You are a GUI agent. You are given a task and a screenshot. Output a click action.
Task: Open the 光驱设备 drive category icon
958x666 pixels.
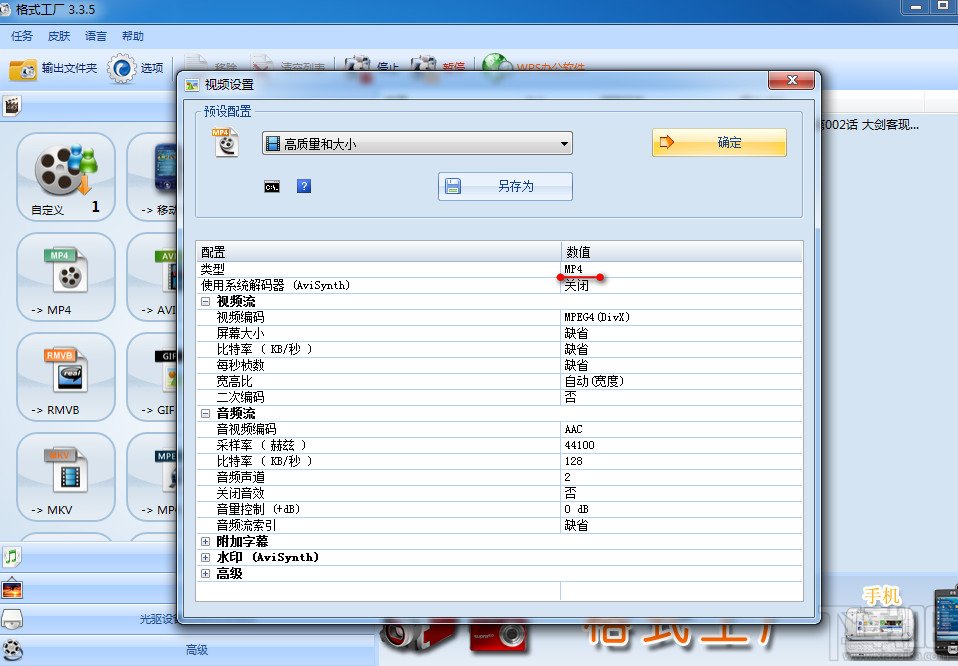12,619
